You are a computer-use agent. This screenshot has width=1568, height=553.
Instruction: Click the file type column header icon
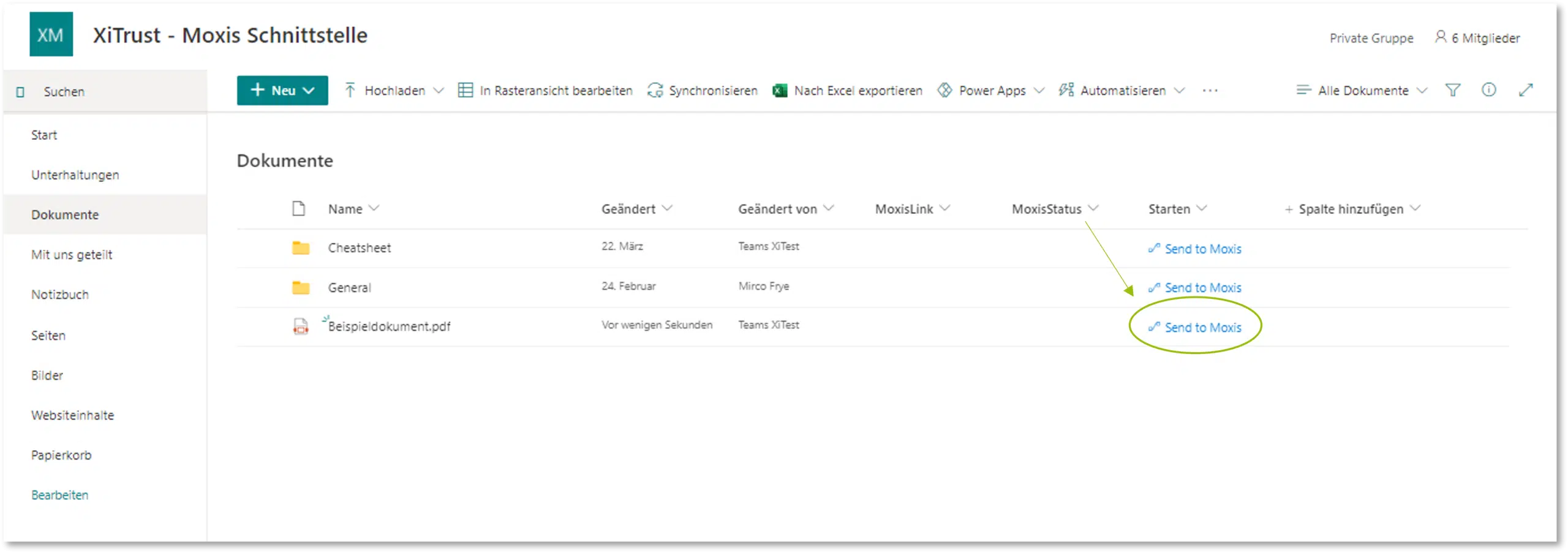pos(298,209)
